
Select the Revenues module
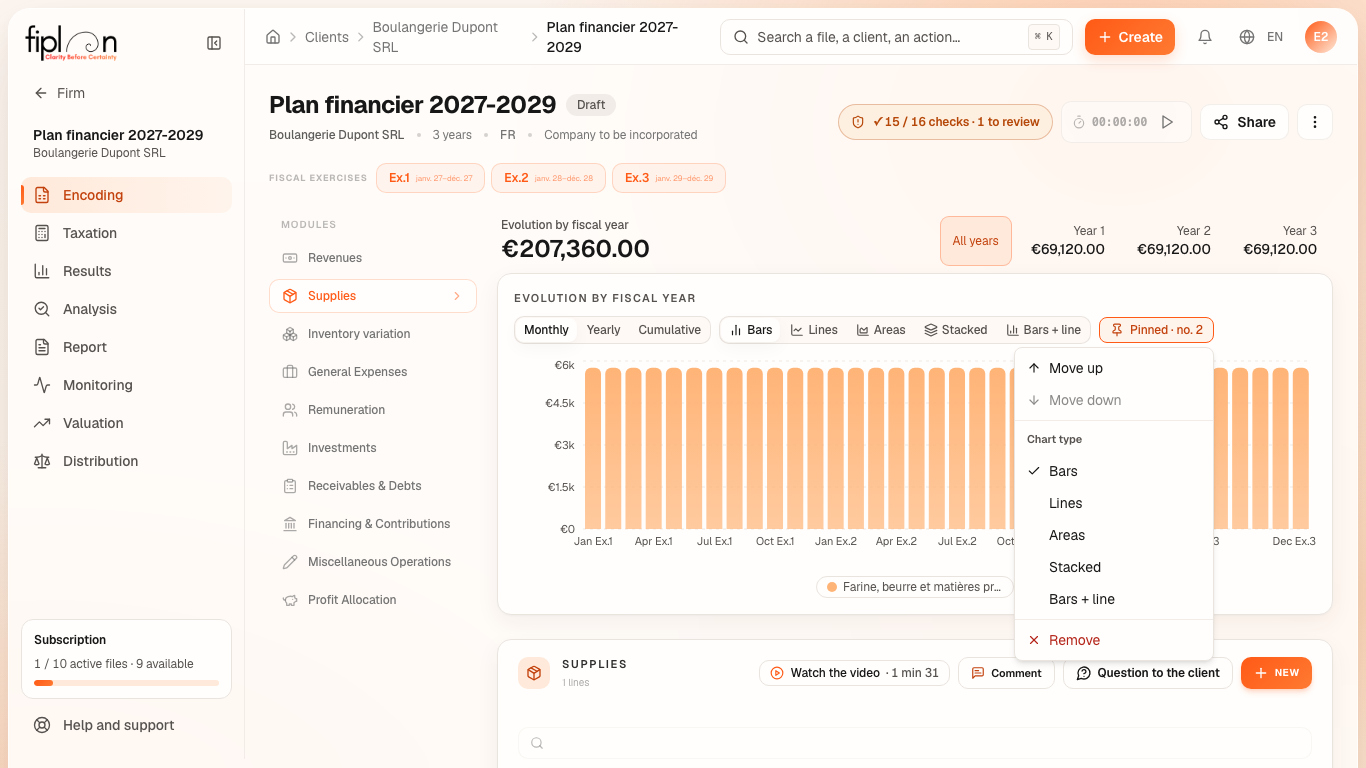373,258
